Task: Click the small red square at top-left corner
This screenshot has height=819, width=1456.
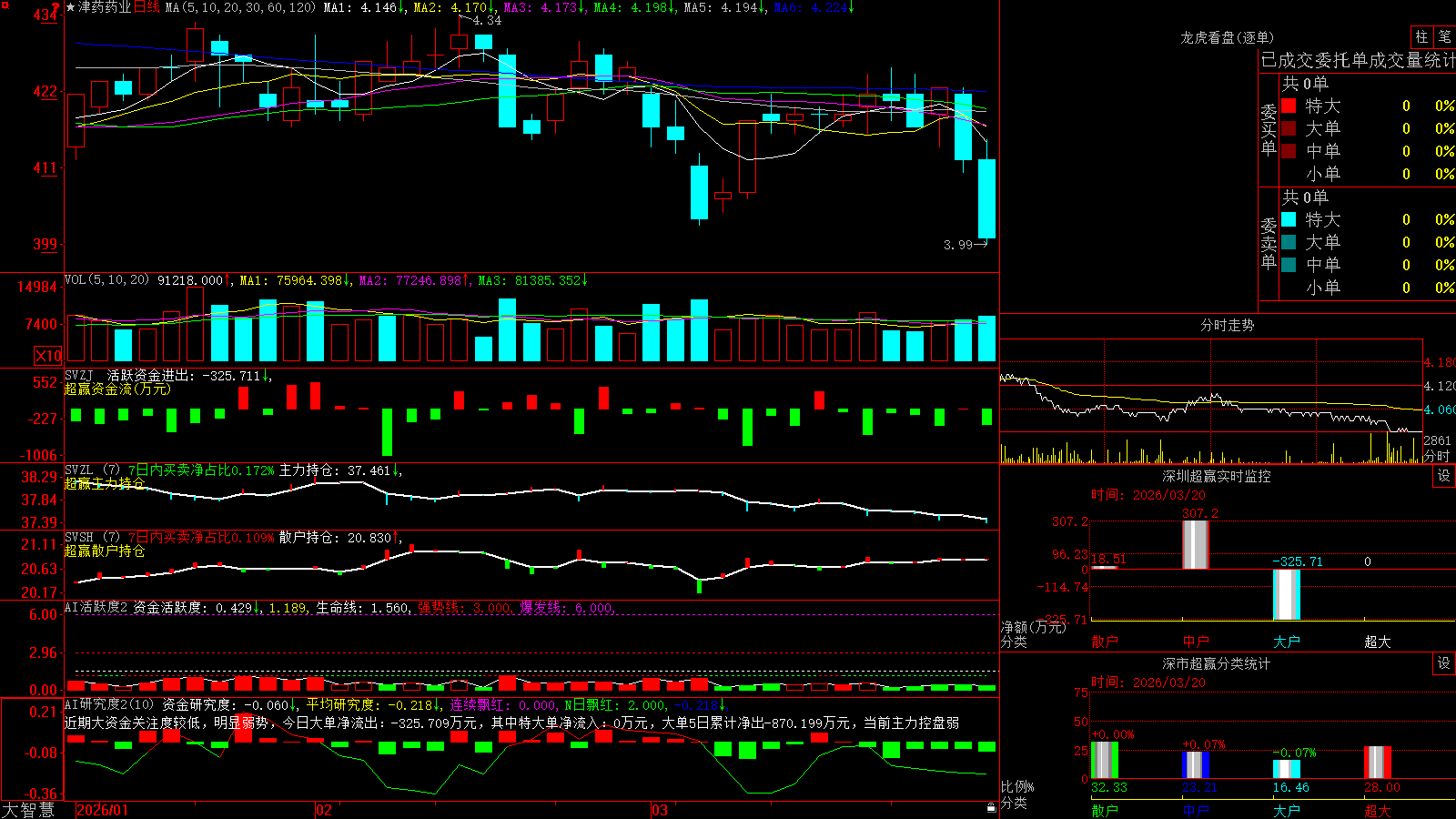Action: (x=5, y=5)
